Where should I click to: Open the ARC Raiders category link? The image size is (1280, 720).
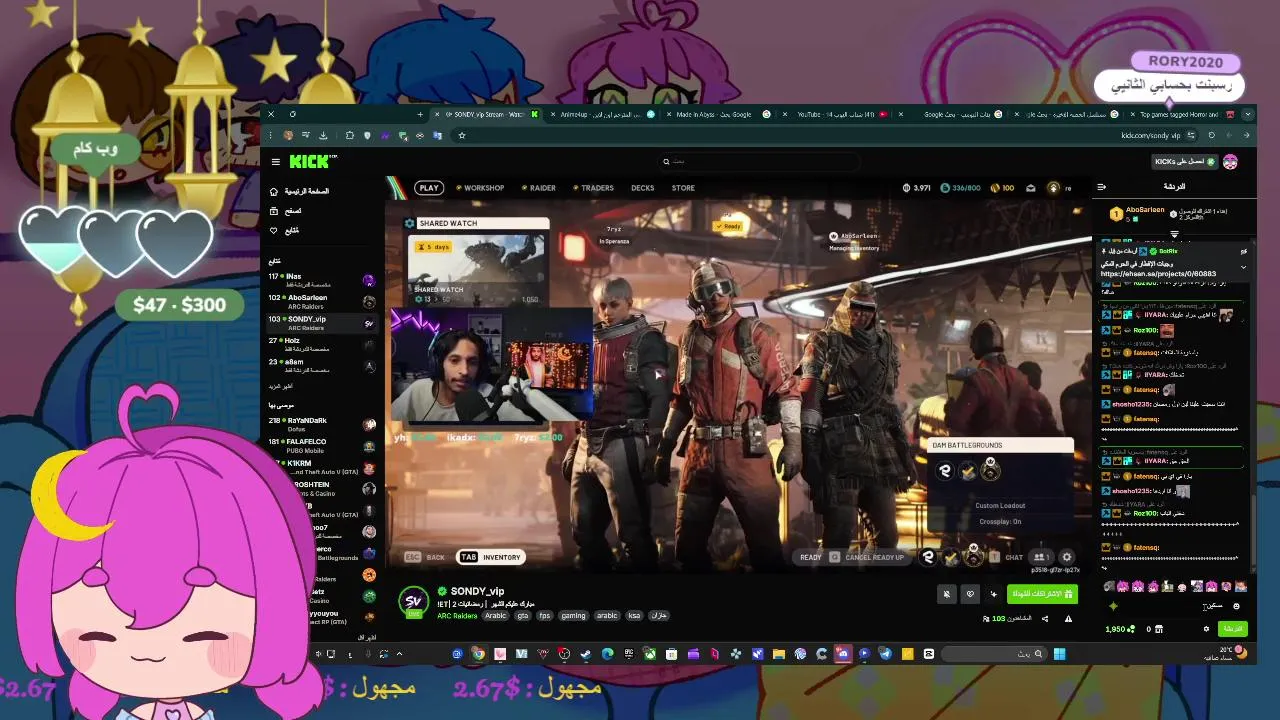pos(457,616)
